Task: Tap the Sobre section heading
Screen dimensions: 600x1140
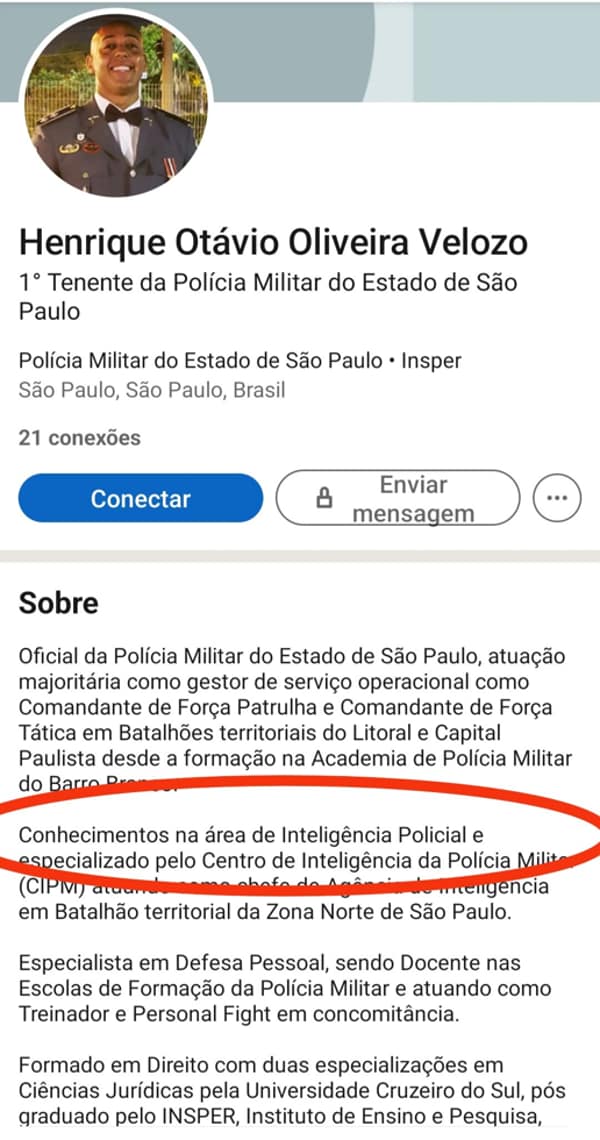Action: 59,604
